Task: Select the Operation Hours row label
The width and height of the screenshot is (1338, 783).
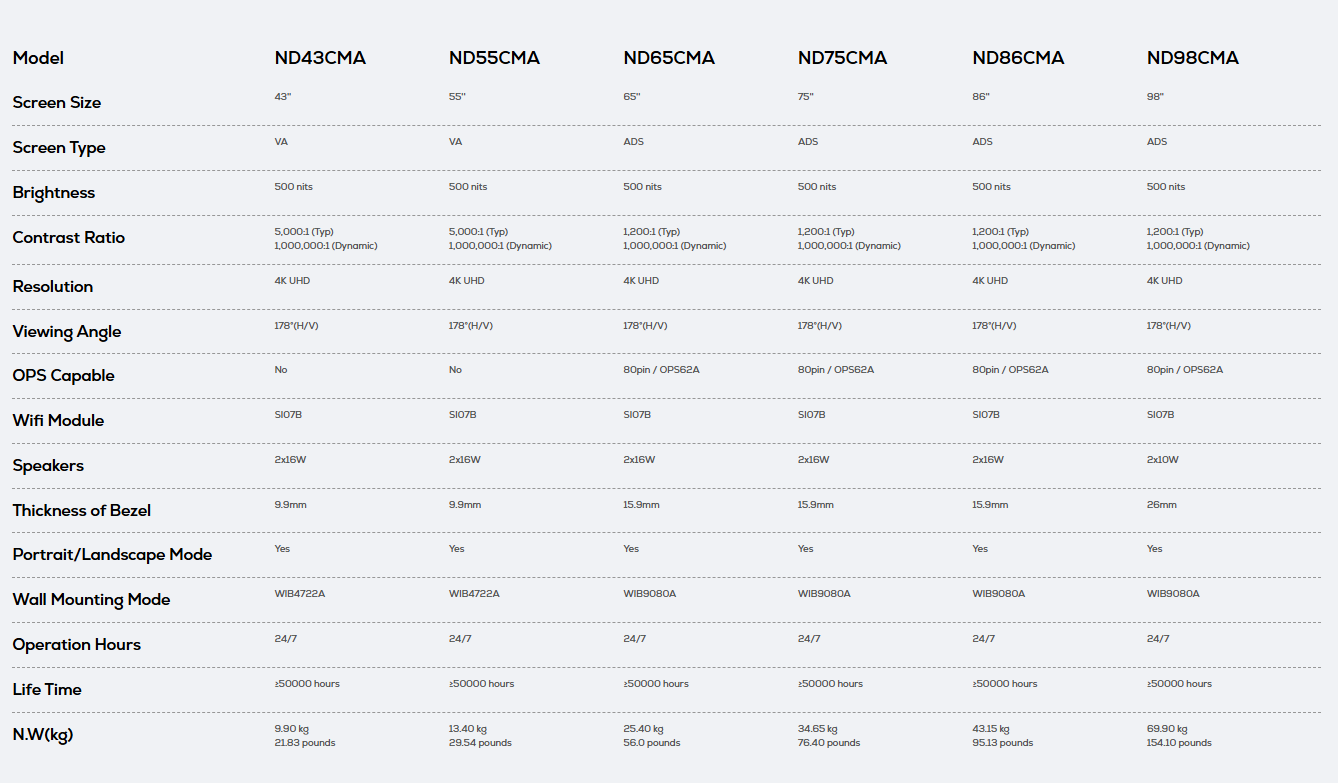Action: click(77, 645)
